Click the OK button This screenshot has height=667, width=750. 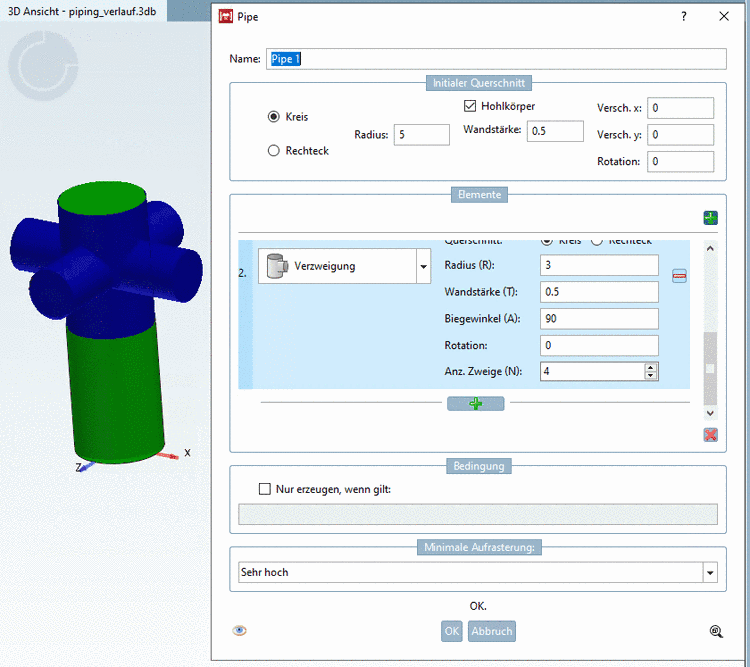[452, 631]
